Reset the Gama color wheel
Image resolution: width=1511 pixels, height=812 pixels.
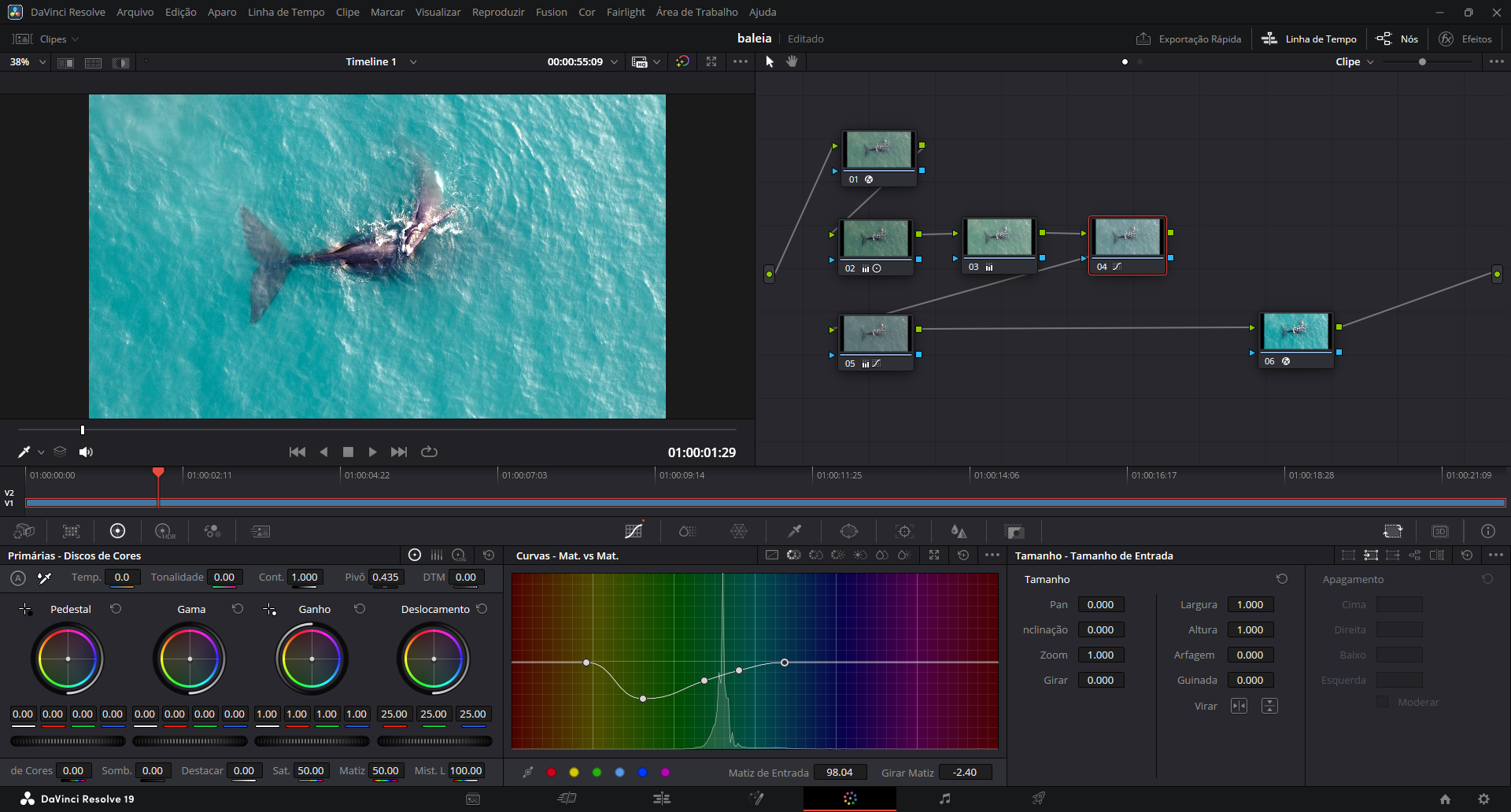[238, 609]
